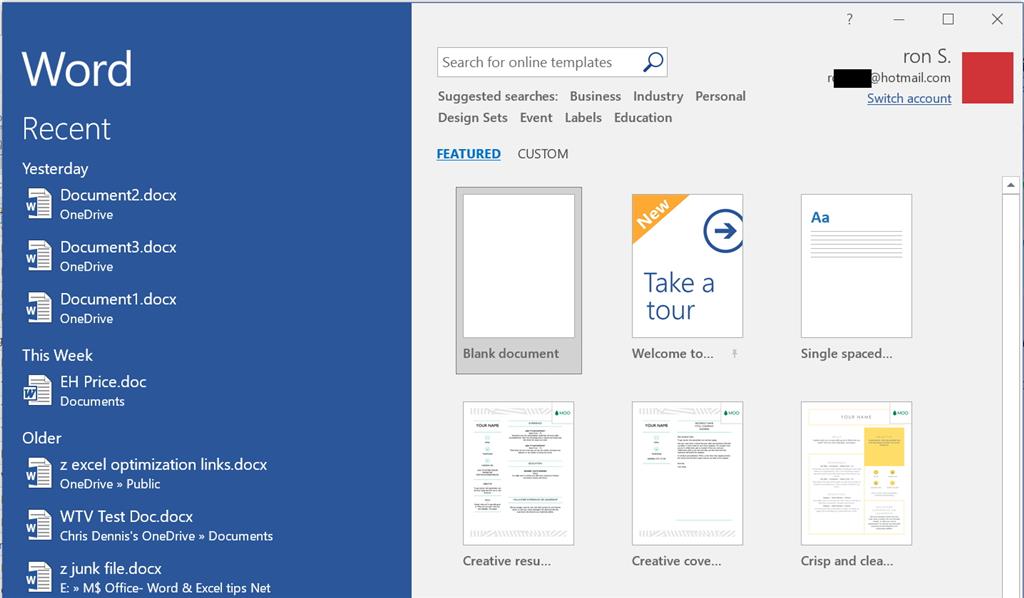Click the hotmail.com account email address
Screen dimensions: 1024x598
(x=889, y=78)
